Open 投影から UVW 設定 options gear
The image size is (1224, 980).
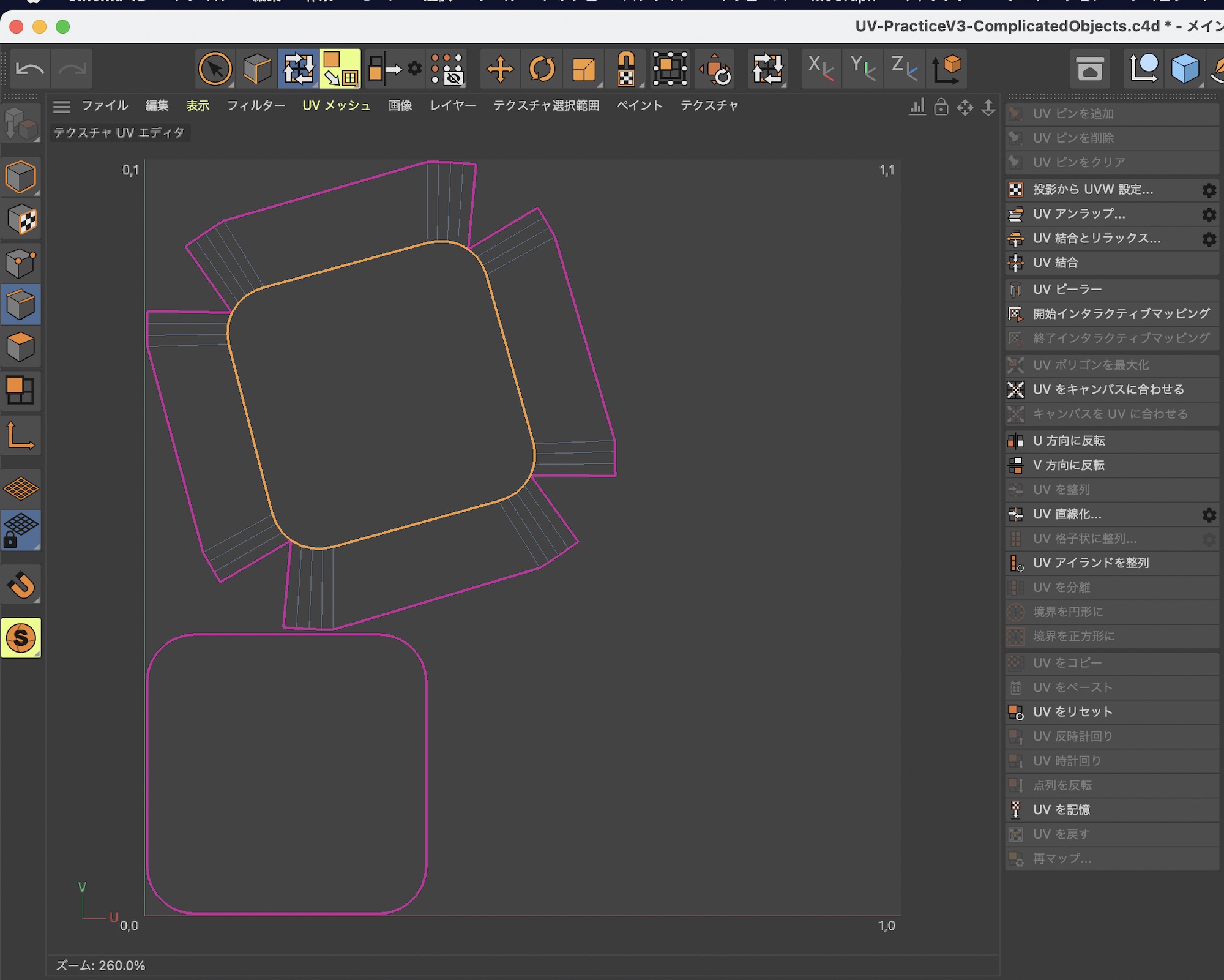coord(1209,190)
